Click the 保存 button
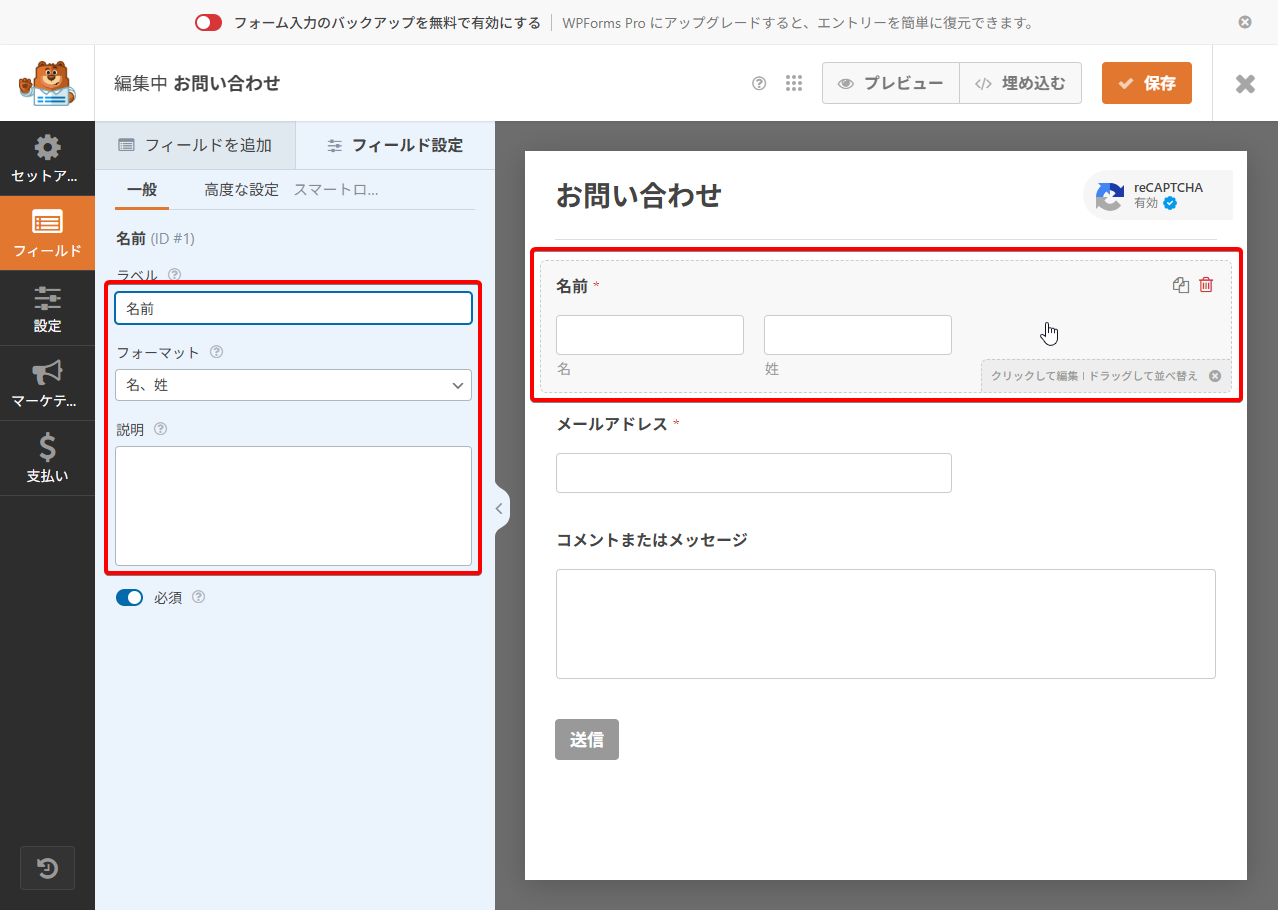 click(x=1146, y=84)
